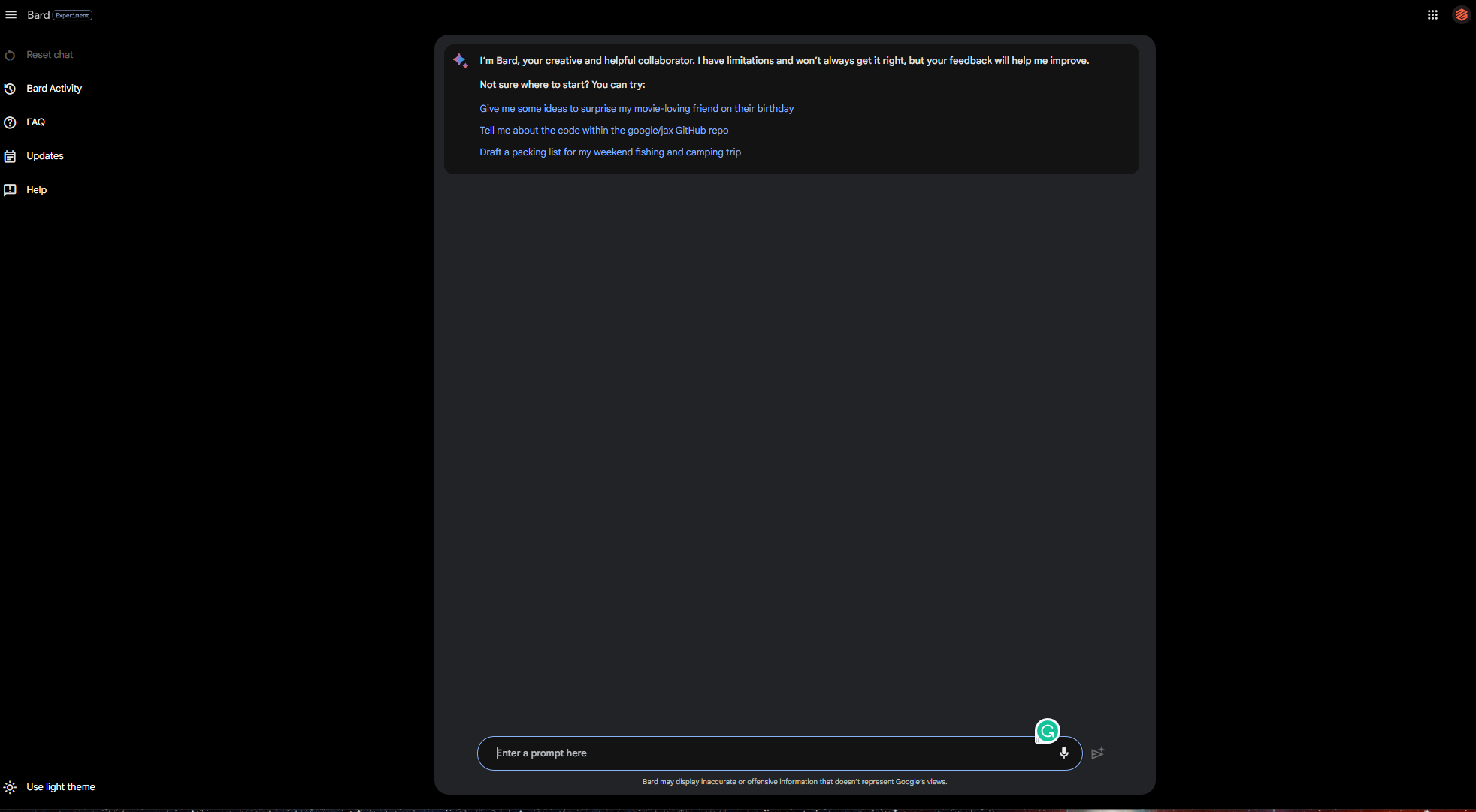1476x812 pixels.
Task: Open the hamburger main menu
Action: (11, 15)
